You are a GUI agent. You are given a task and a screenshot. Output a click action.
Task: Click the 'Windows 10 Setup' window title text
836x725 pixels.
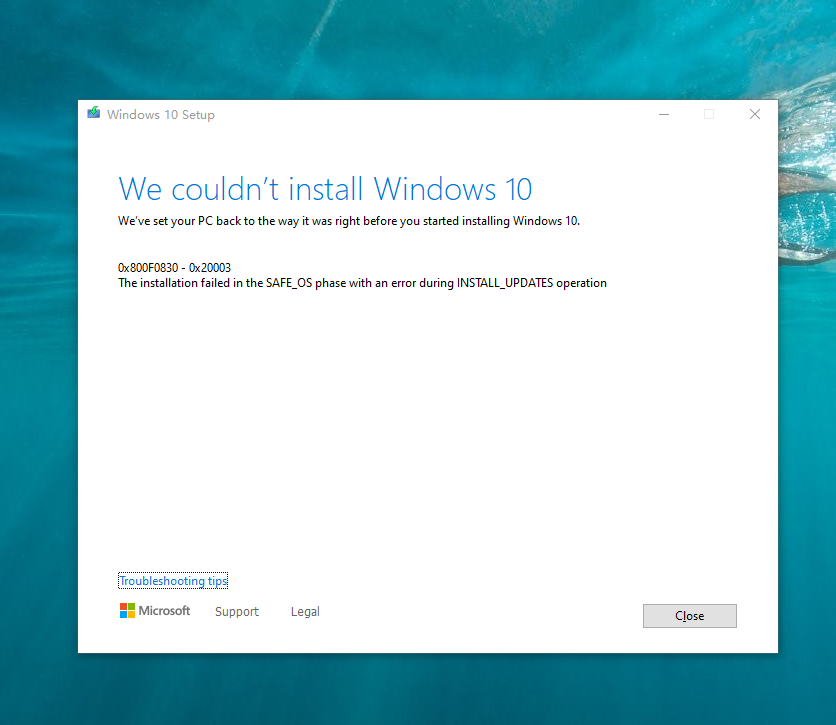click(x=161, y=115)
